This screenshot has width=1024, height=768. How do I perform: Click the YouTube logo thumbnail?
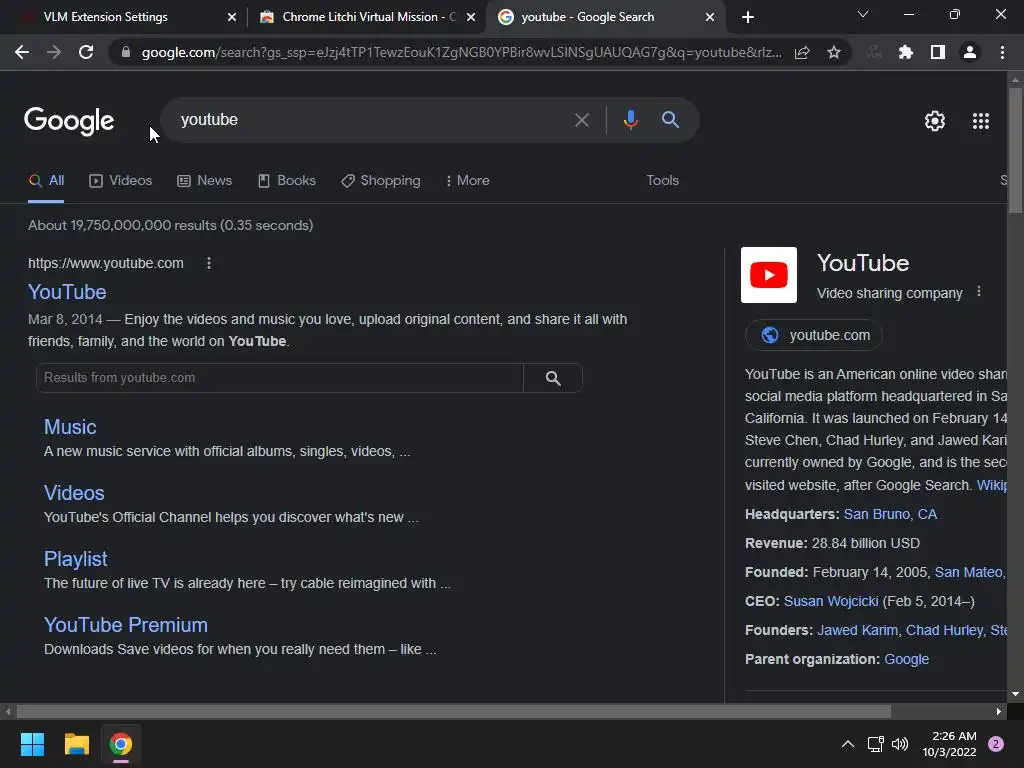tap(769, 275)
